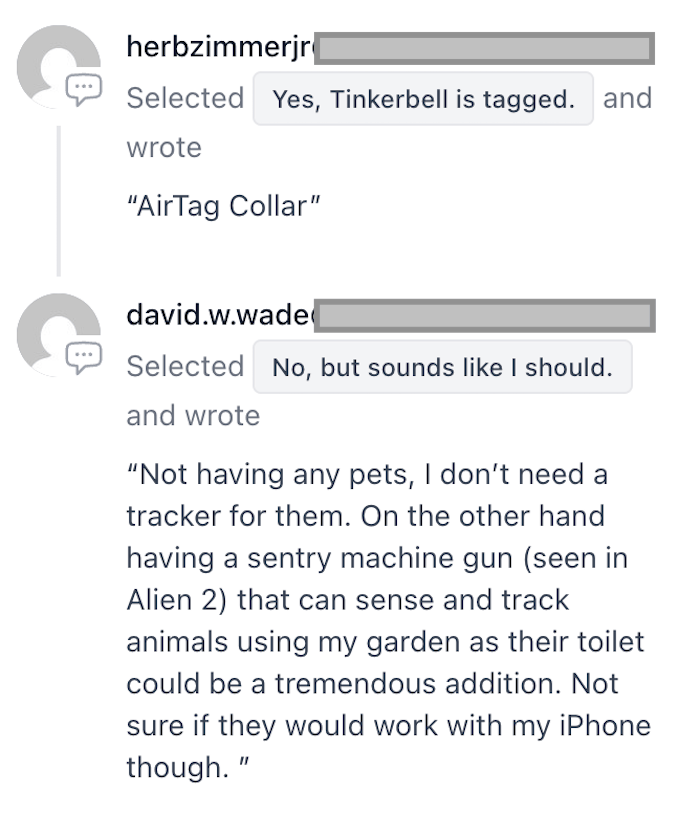Click "and" after the Tinkerbell answer chip
The image size is (700, 813).
pyautogui.click(x=627, y=99)
